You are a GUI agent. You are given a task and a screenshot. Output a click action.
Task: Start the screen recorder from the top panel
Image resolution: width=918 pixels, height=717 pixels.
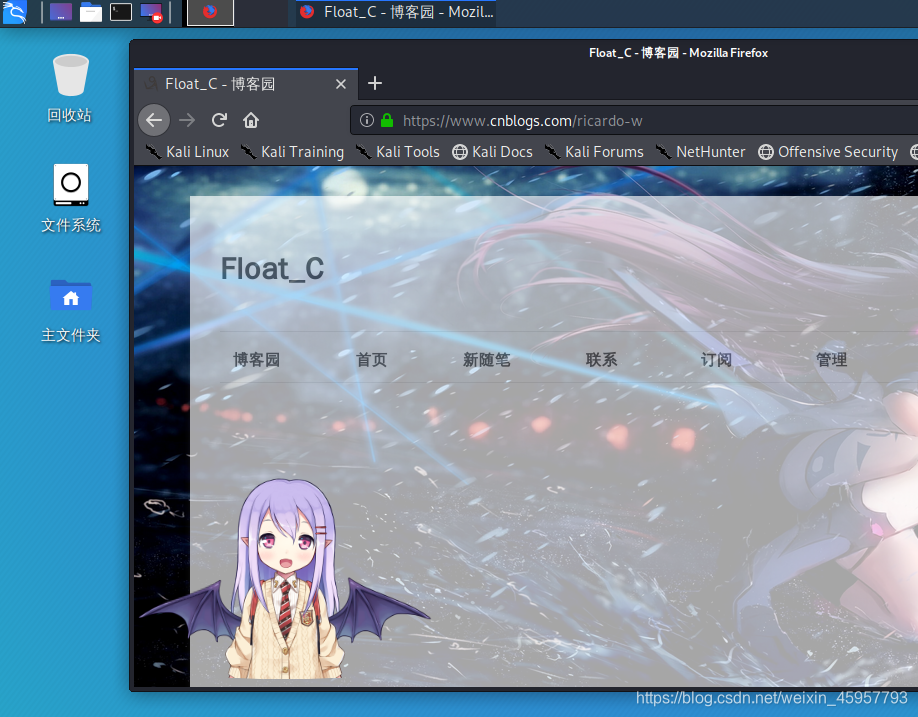pyautogui.click(x=152, y=13)
